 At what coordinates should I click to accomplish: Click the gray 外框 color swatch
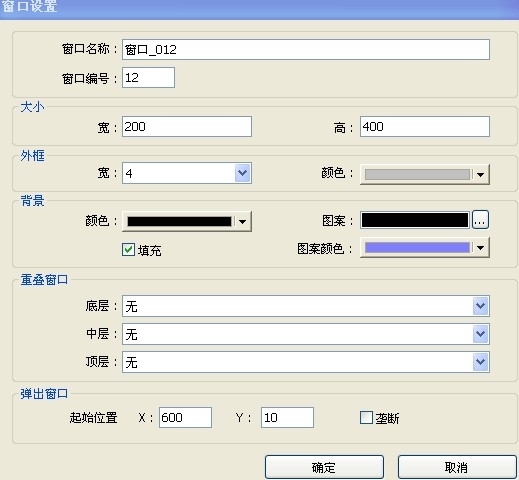pos(417,174)
